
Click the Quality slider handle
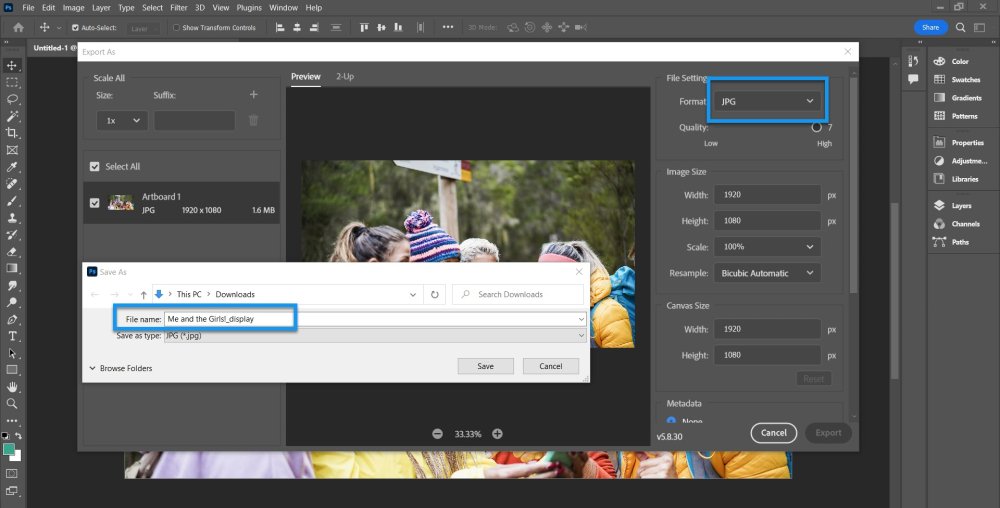click(817, 128)
